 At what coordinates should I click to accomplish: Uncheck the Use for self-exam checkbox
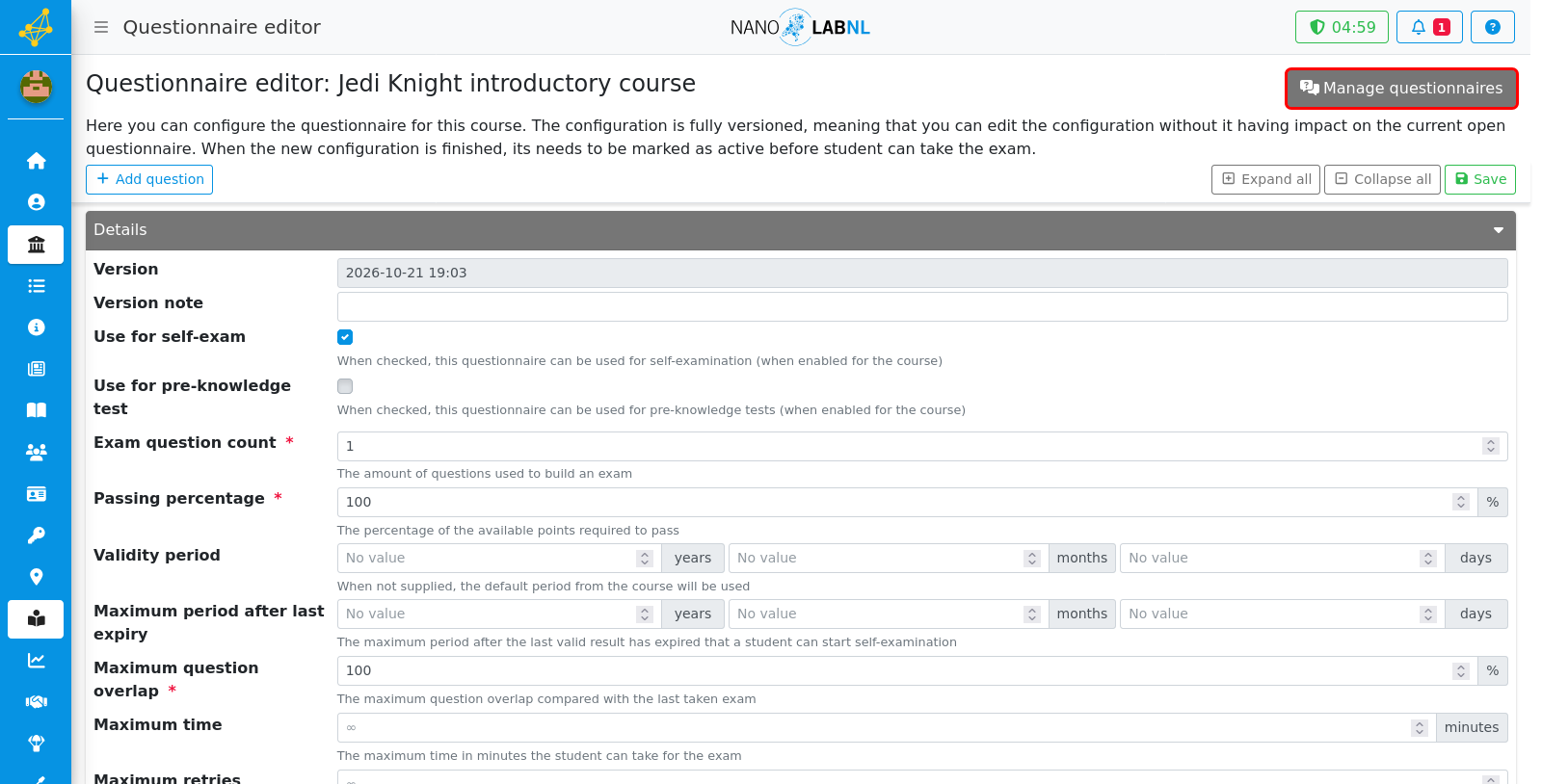tap(345, 337)
